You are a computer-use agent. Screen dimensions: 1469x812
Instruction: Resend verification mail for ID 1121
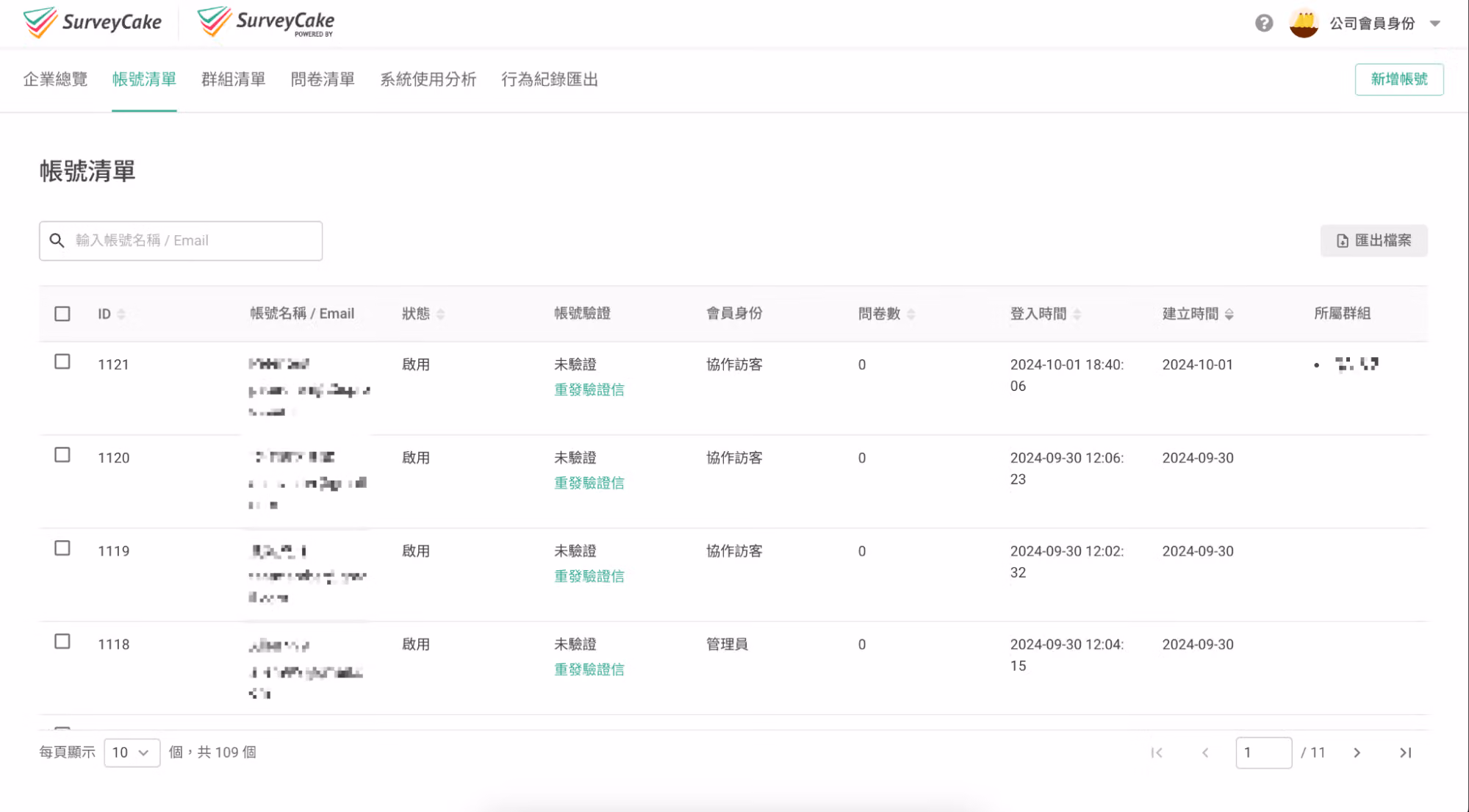tap(589, 390)
